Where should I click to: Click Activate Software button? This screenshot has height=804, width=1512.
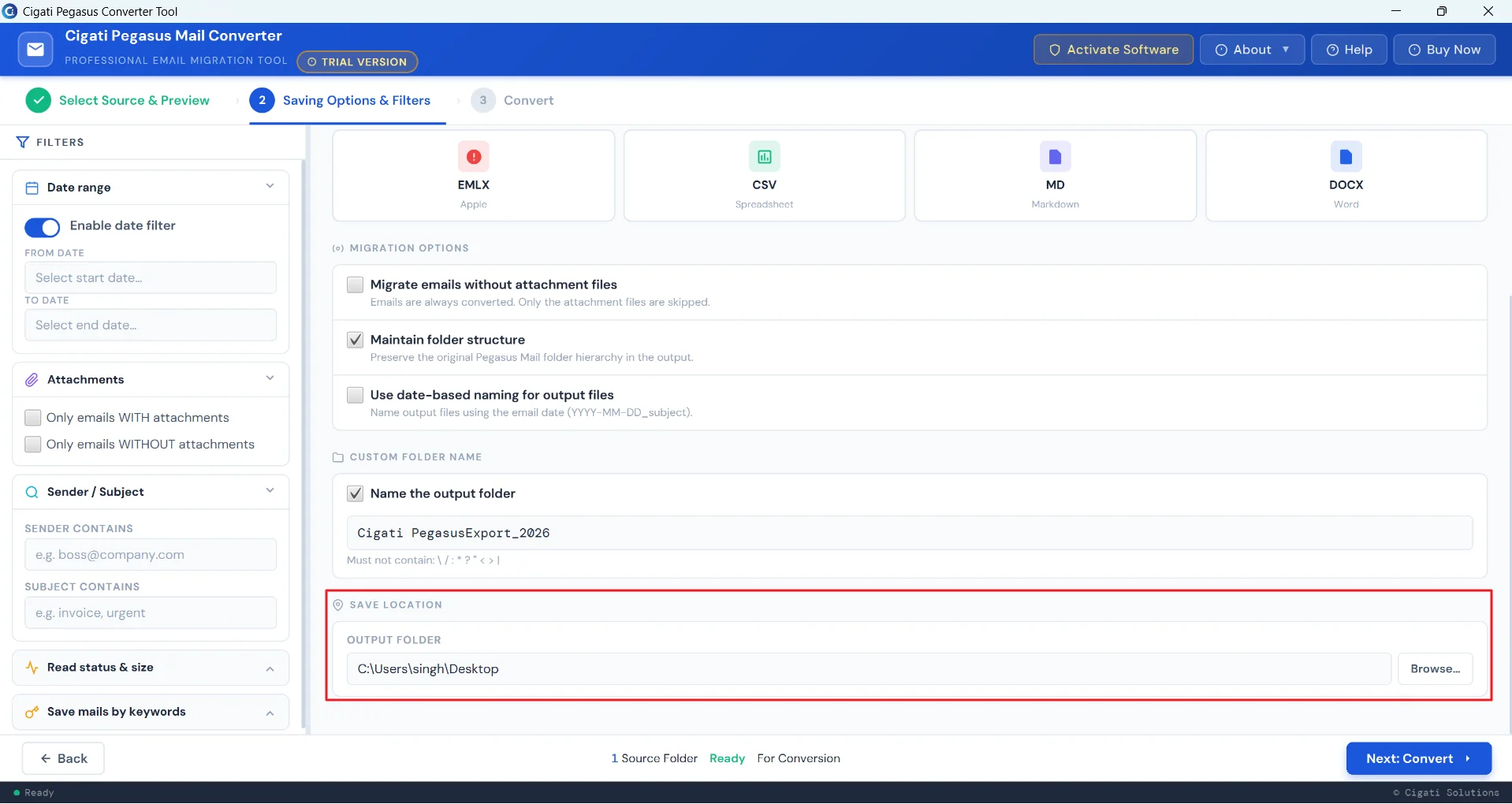pyautogui.click(x=1113, y=50)
